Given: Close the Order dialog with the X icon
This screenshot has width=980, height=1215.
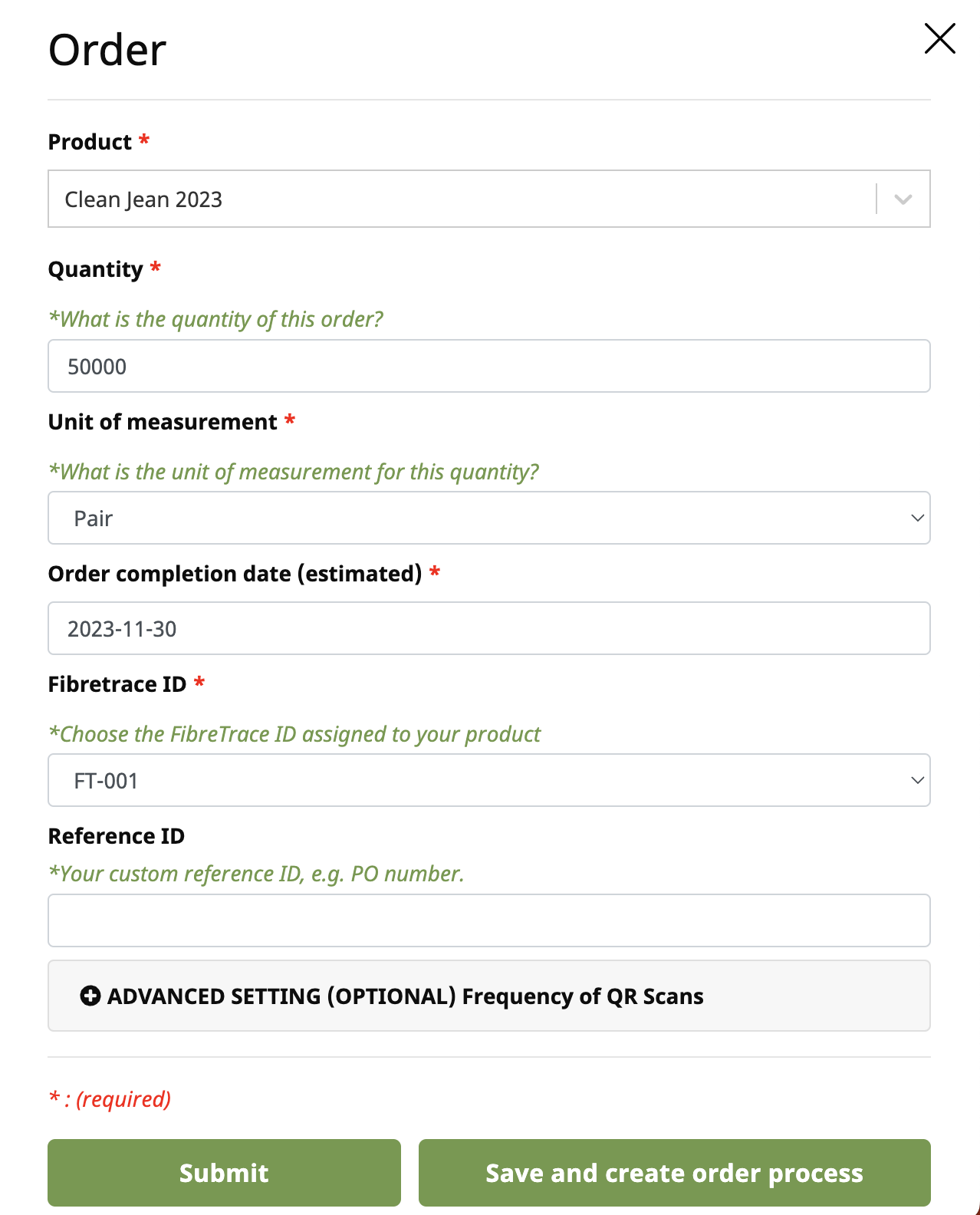Looking at the screenshot, I should [x=939, y=38].
